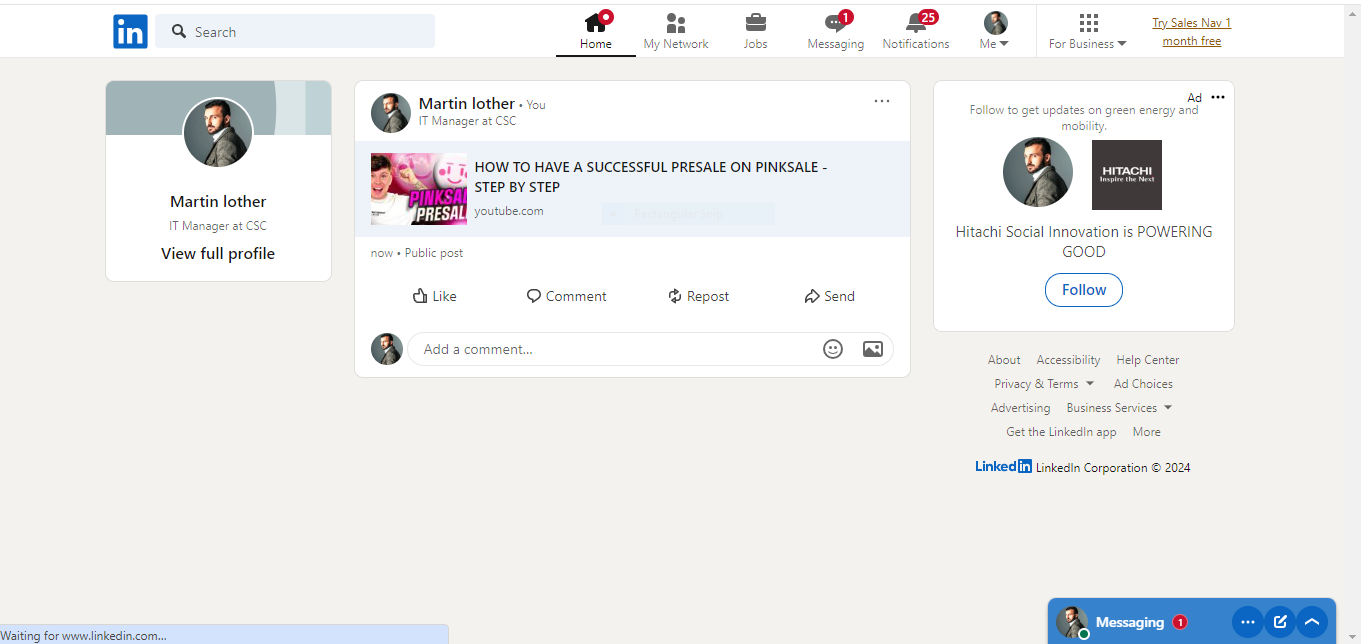Open the post options three-dot menu
The image size is (1361, 644).
(882, 101)
